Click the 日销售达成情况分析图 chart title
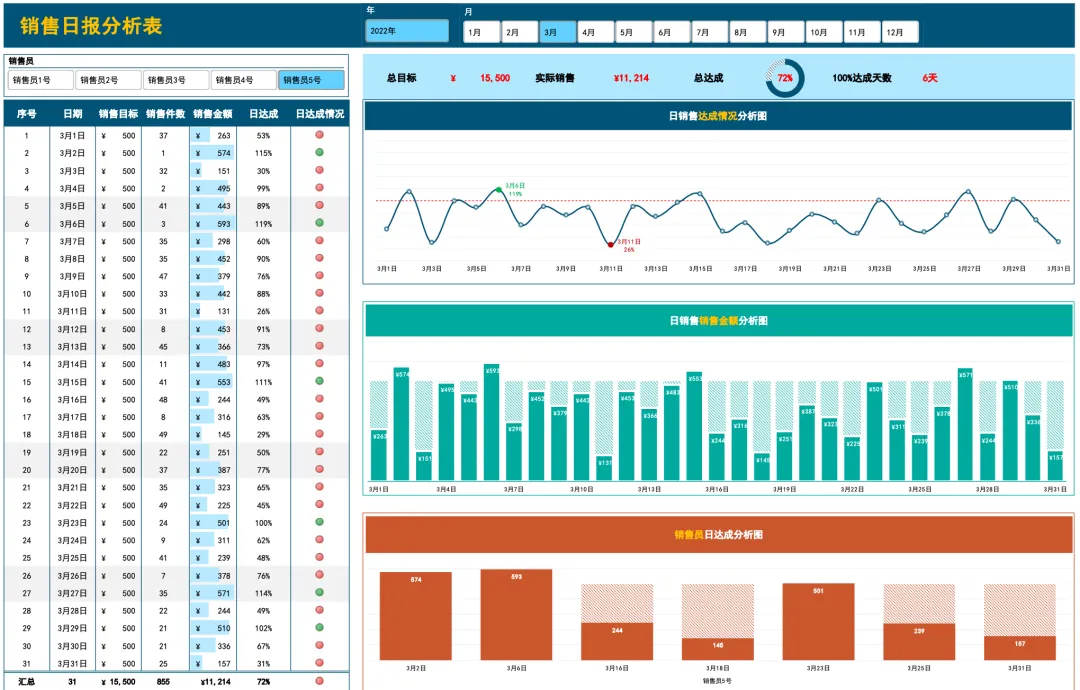The height and width of the screenshot is (690, 1080). [x=718, y=116]
